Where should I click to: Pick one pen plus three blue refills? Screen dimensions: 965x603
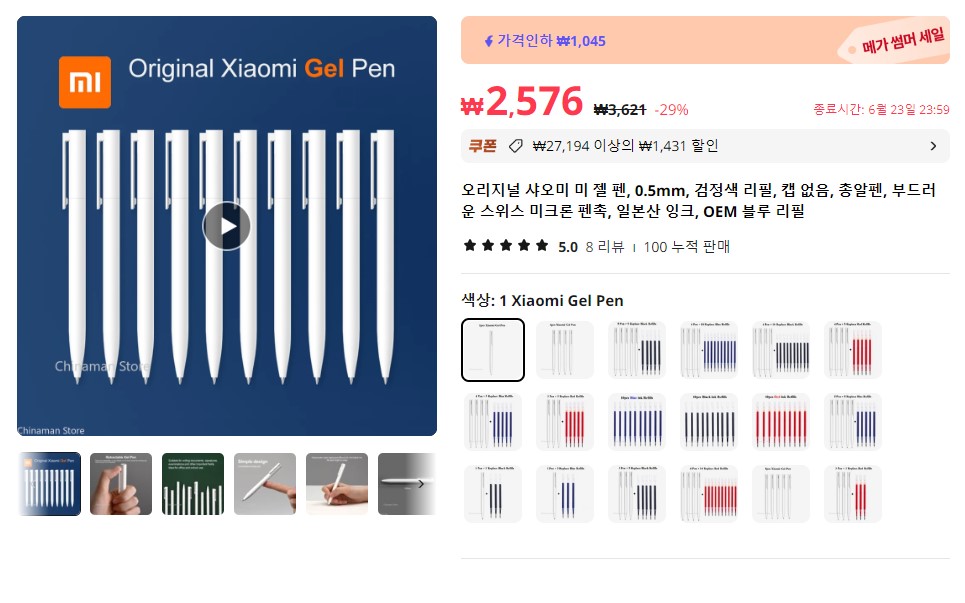(565, 493)
